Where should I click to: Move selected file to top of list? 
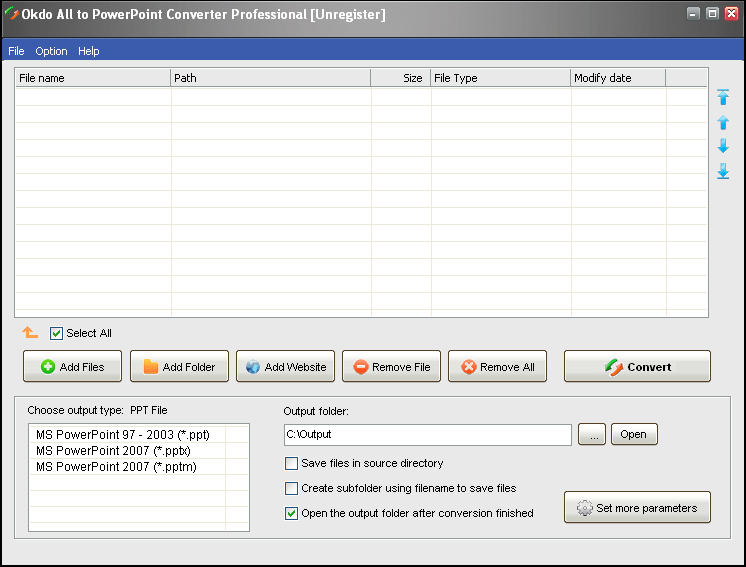pyautogui.click(x=723, y=97)
